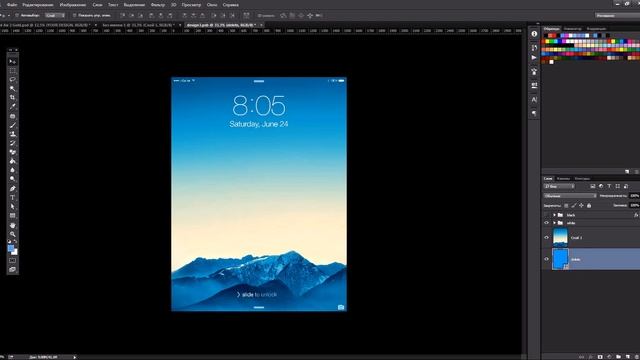Switch to the Paths tab

point(582,179)
